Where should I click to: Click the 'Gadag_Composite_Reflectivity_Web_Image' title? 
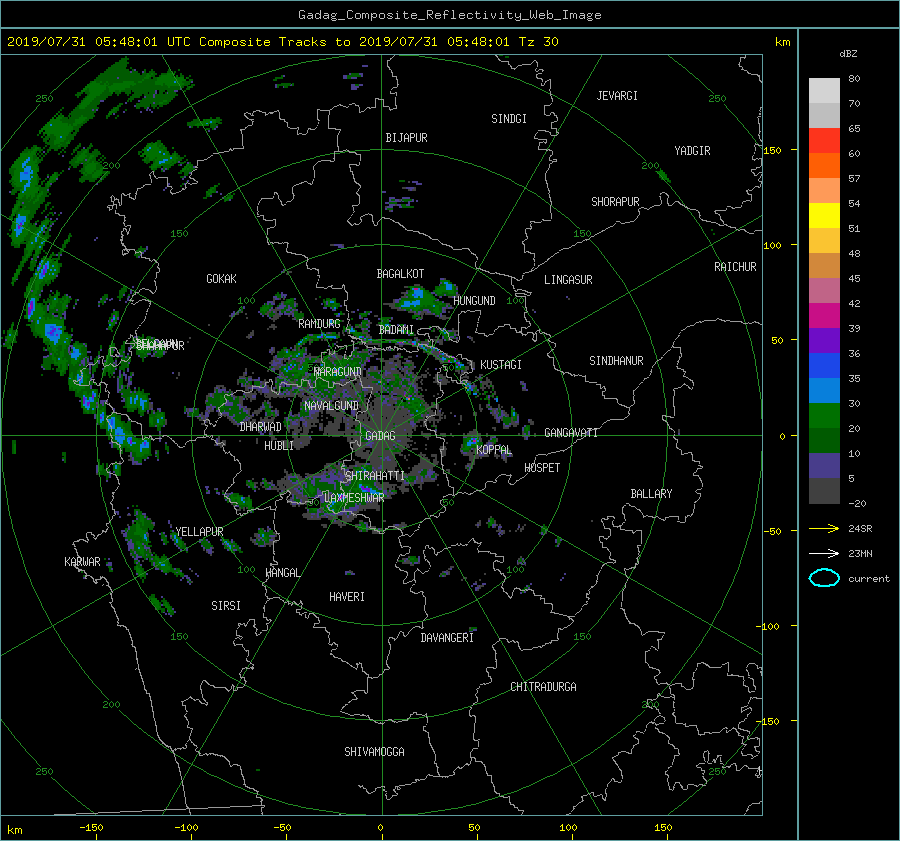(x=449, y=15)
